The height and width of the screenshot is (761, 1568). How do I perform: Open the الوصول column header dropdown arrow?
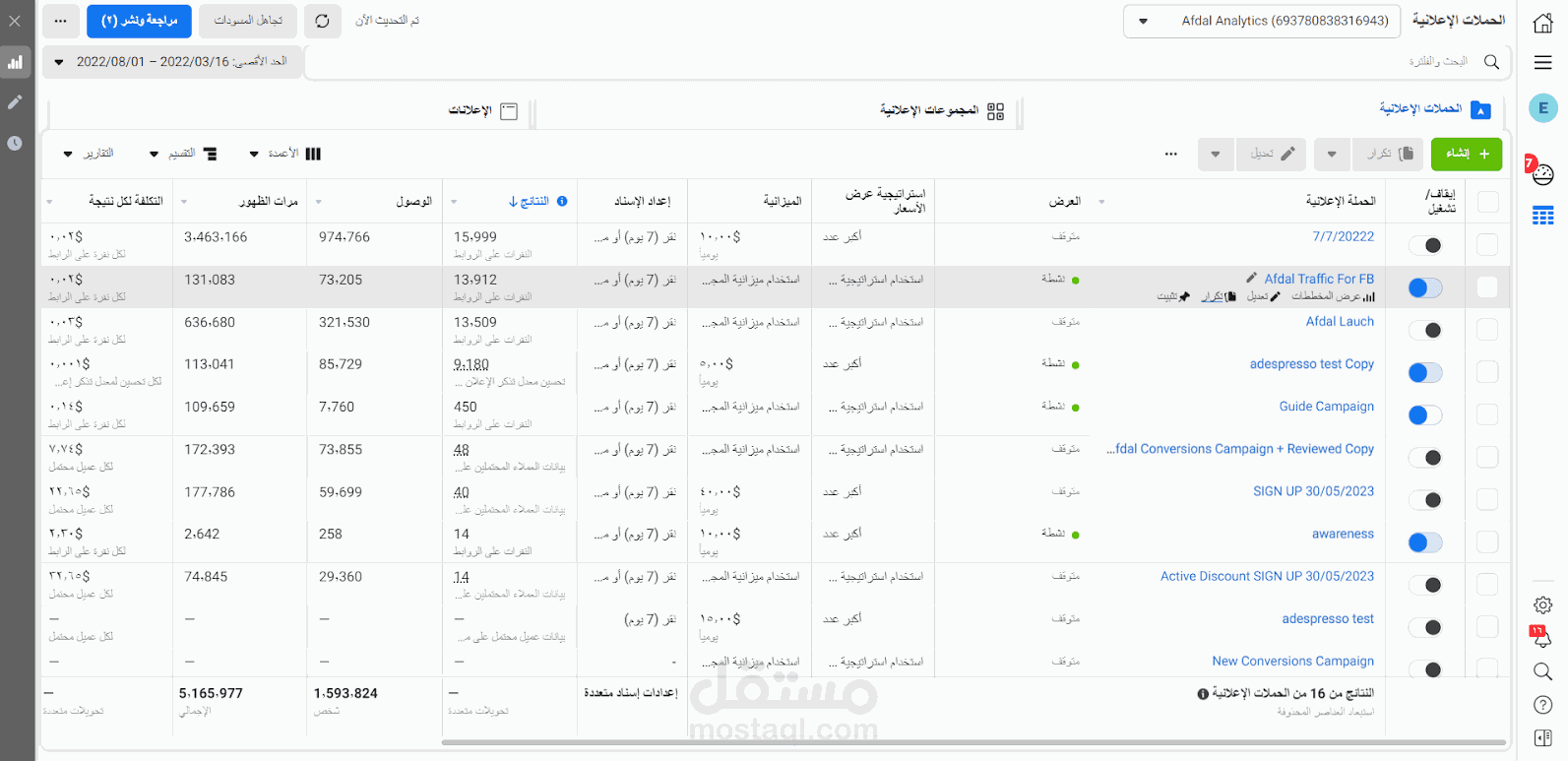(x=318, y=202)
